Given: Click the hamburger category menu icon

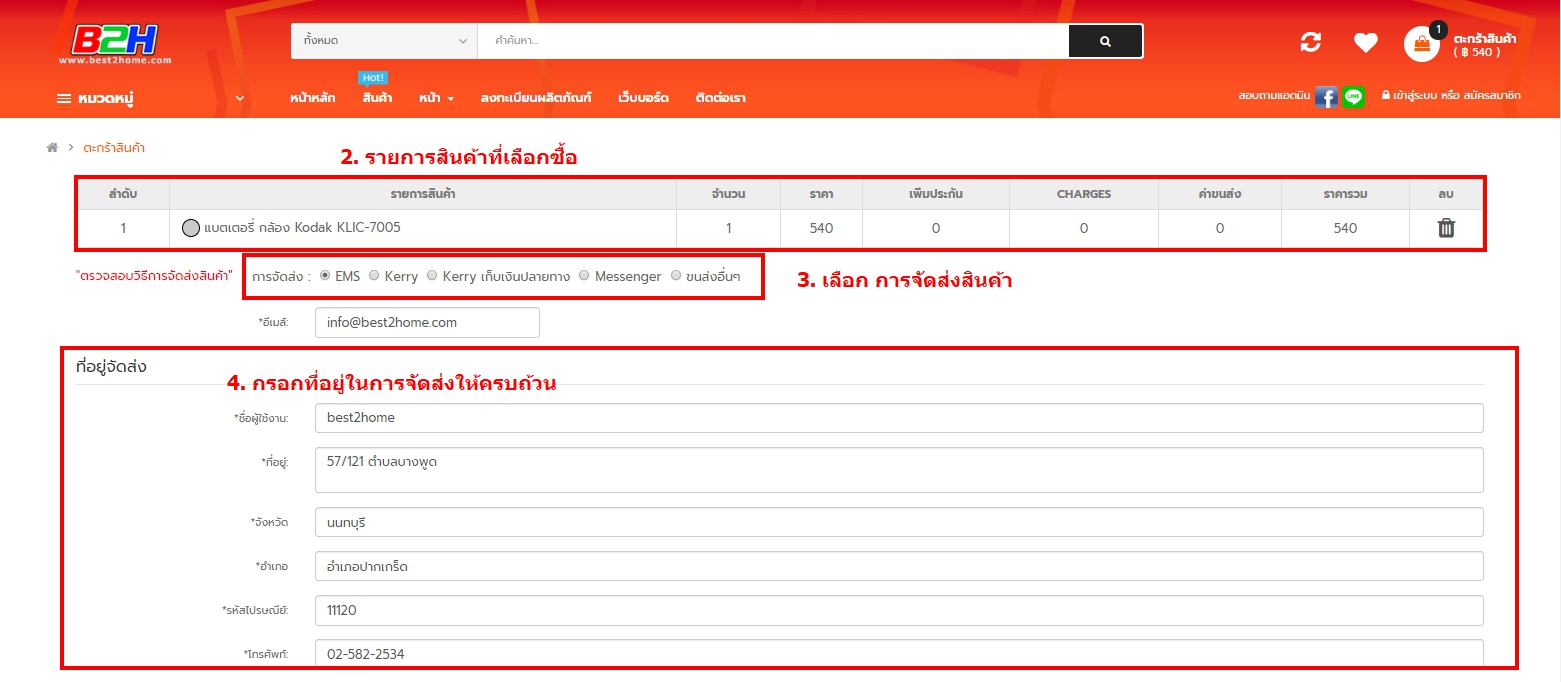Looking at the screenshot, I should click(x=63, y=98).
